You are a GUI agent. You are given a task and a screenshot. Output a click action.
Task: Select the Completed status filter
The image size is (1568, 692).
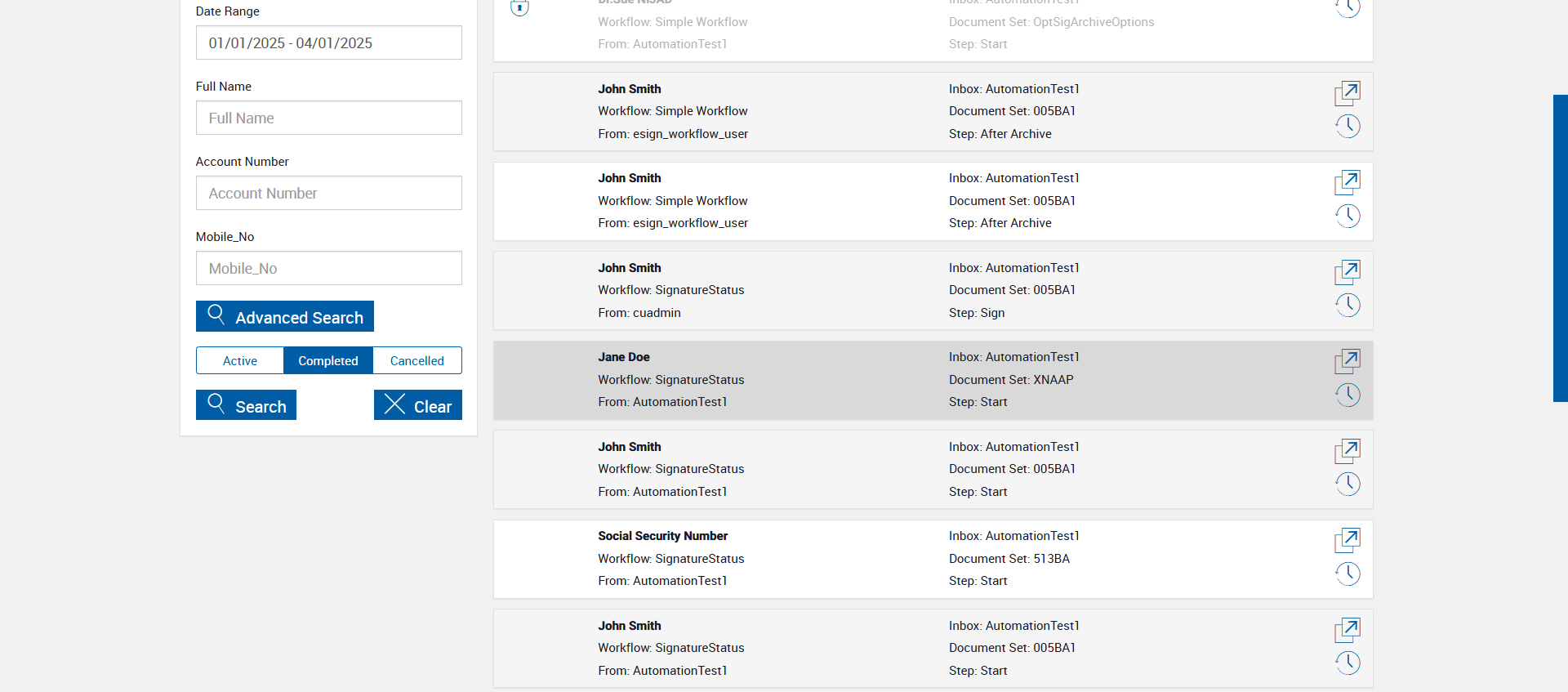[x=328, y=361]
